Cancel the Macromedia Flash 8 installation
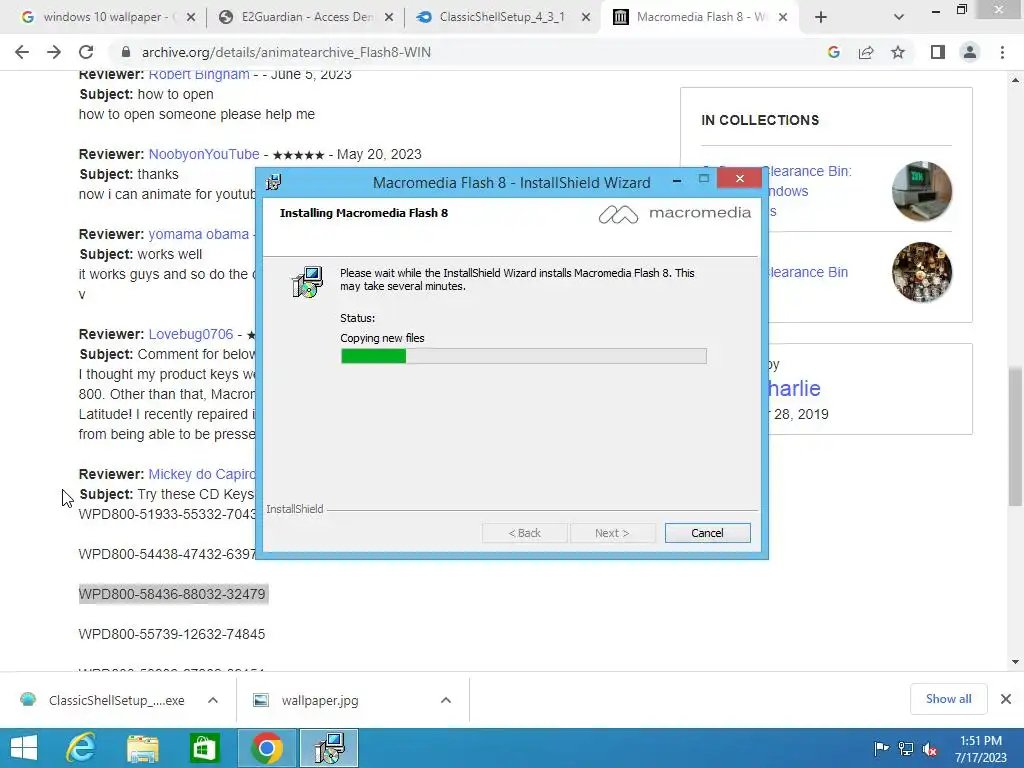Viewport: 1024px width, 768px height. tap(707, 533)
